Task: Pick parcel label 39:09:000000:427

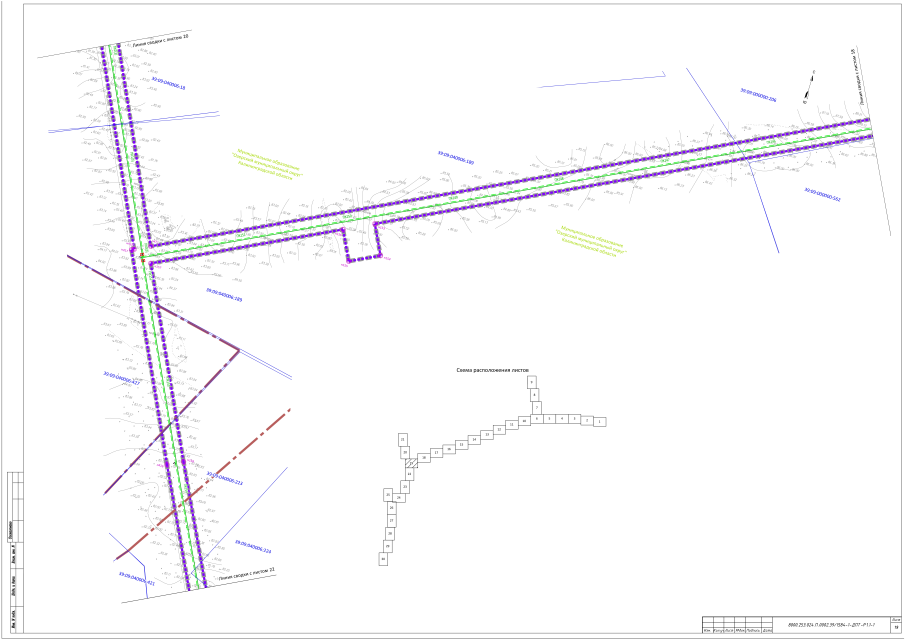Action: pos(122,377)
